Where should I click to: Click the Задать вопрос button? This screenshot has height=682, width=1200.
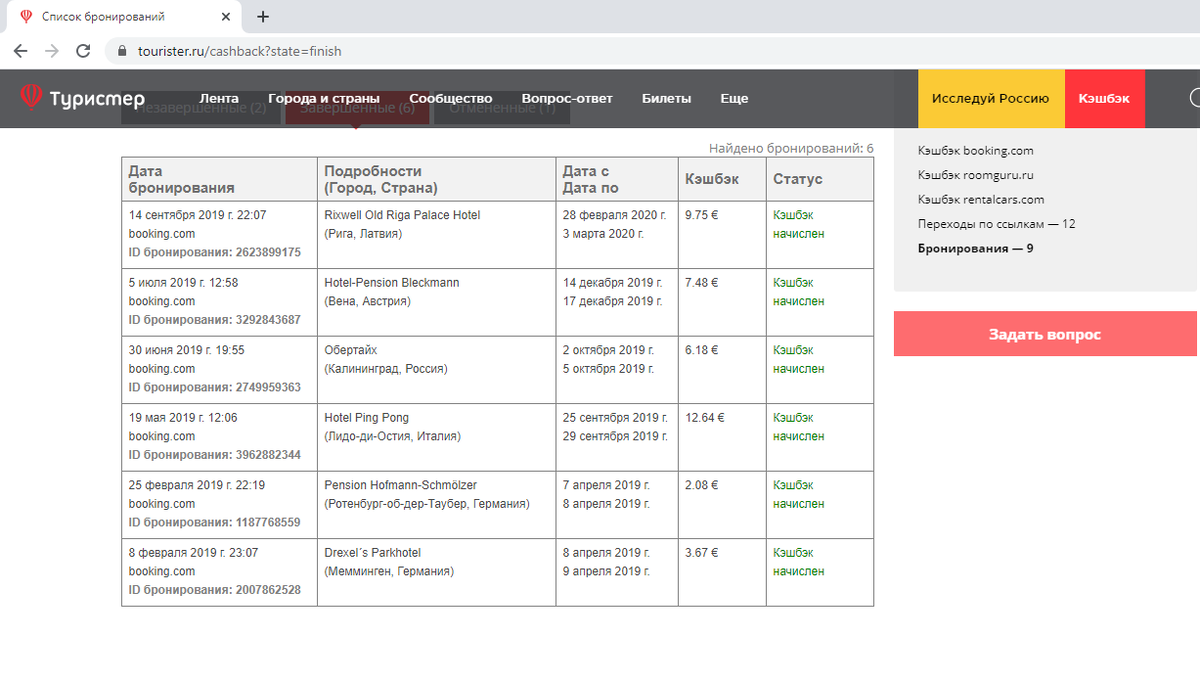(1045, 334)
